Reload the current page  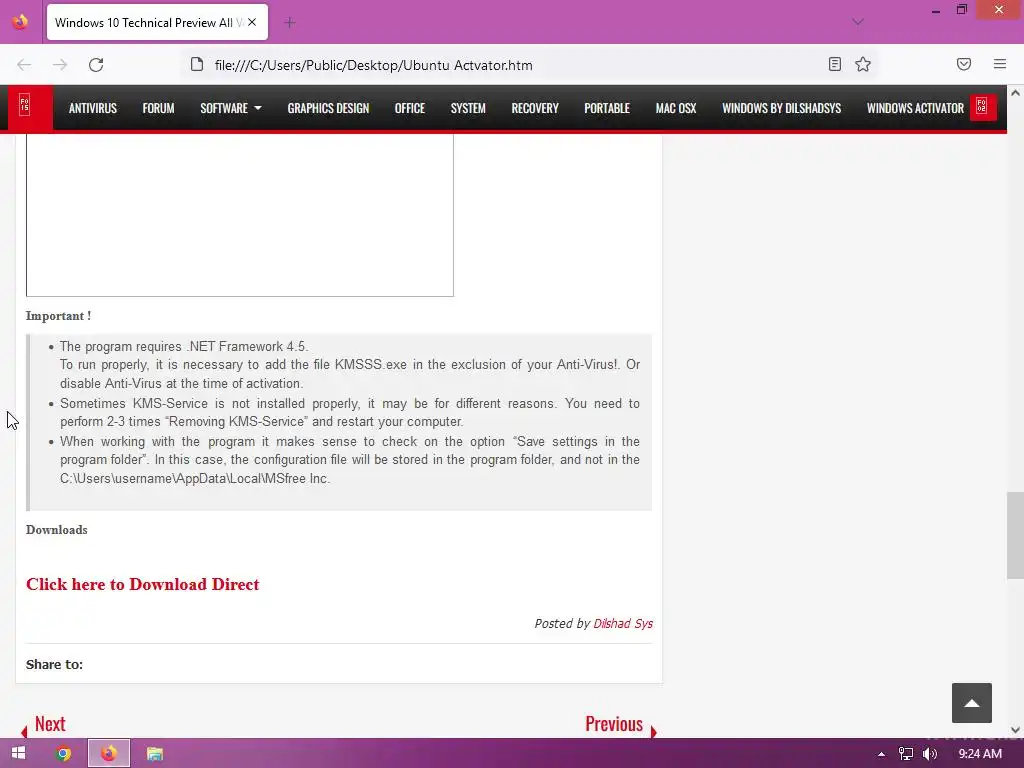[x=96, y=65]
